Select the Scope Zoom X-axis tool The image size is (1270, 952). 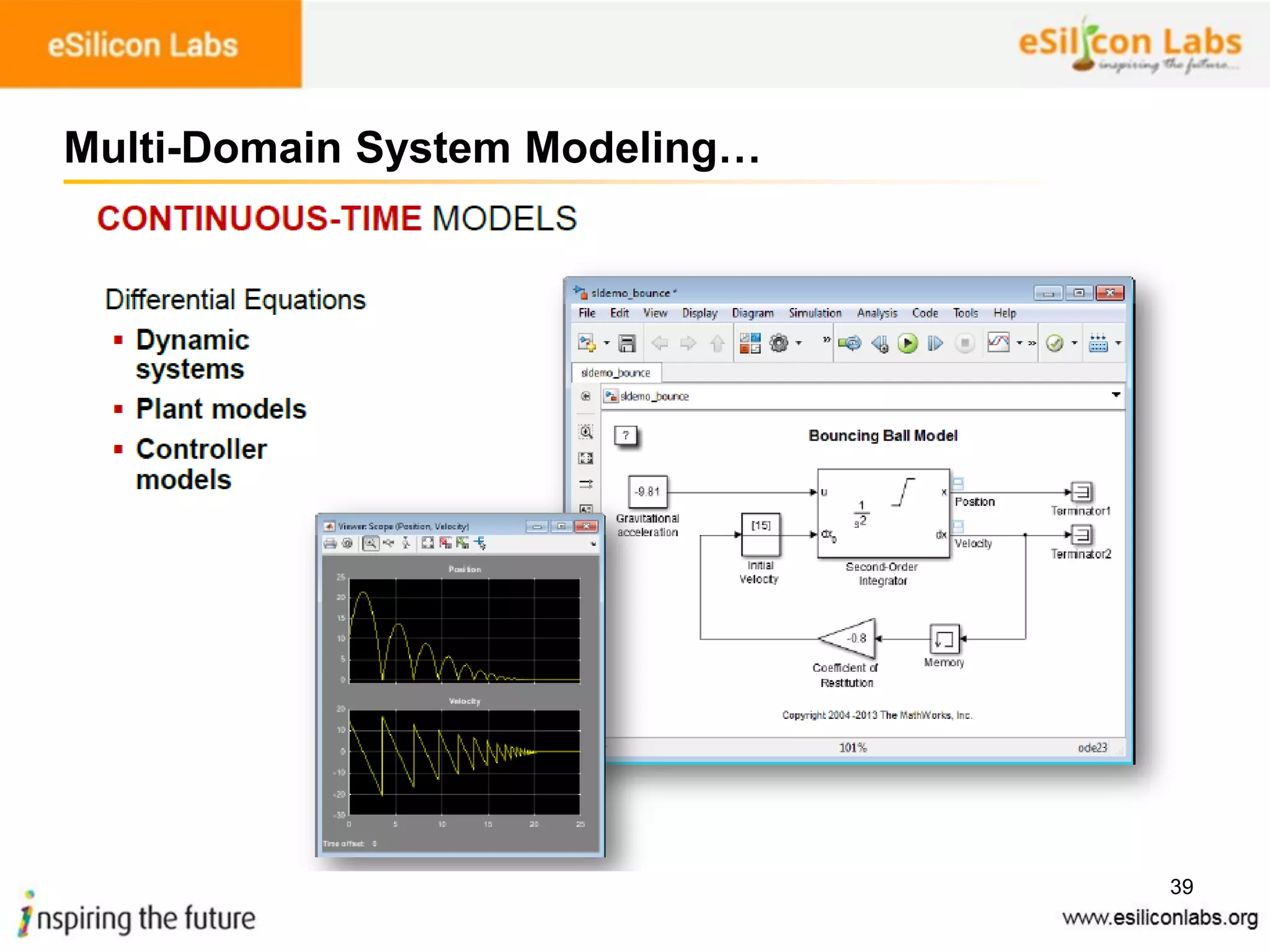click(388, 544)
